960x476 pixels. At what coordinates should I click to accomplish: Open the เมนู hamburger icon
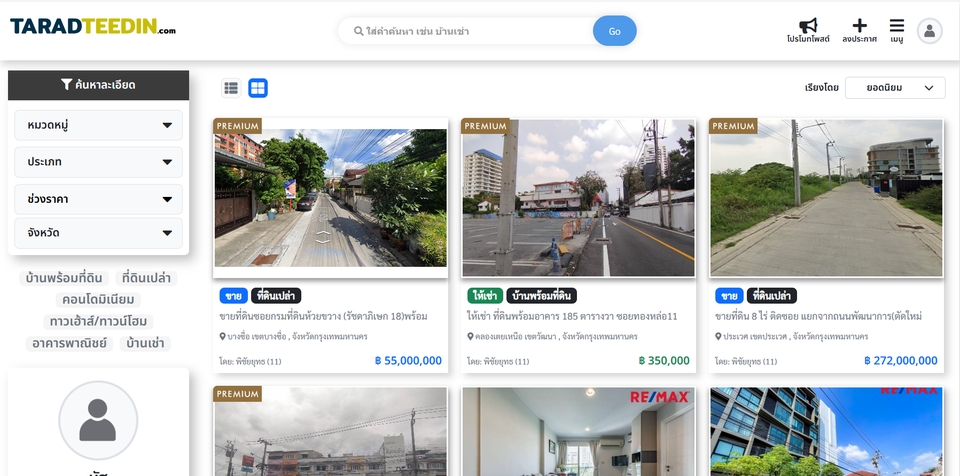click(897, 25)
